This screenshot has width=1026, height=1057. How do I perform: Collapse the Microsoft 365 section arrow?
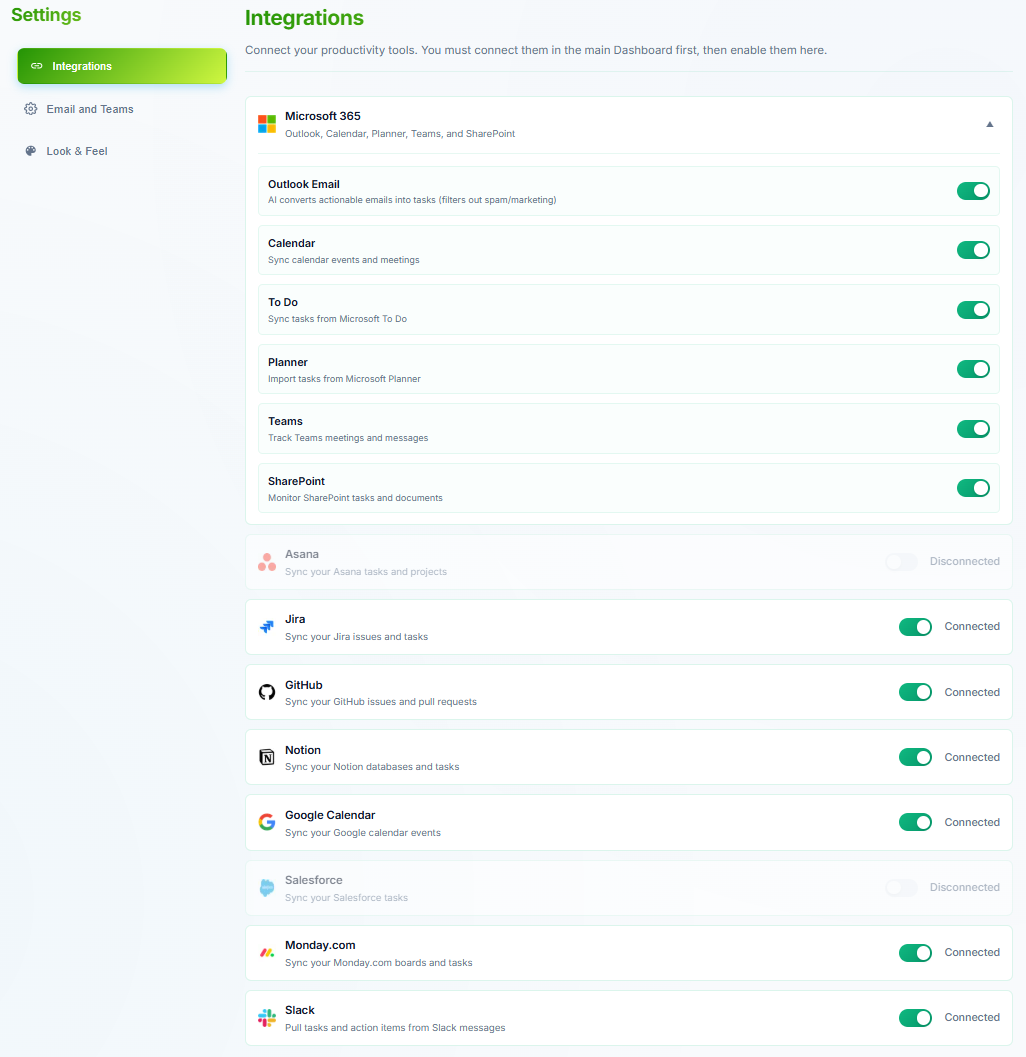pyautogui.click(x=990, y=124)
